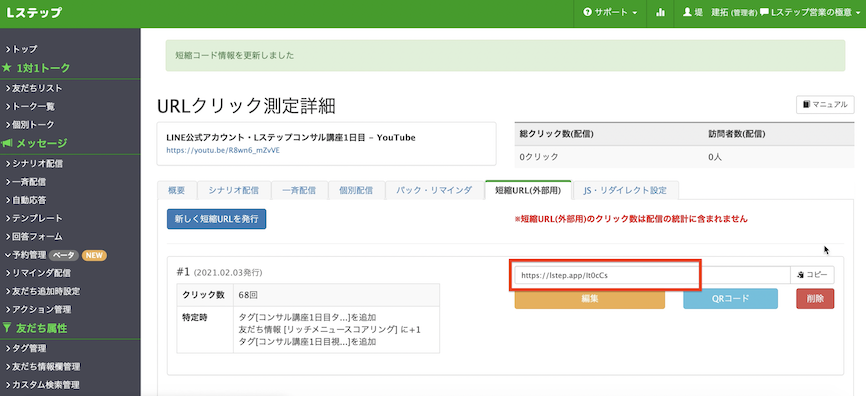Click the funnel icon beside 友だち属性
Screen dimensions: 866x396
[x=7, y=328]
